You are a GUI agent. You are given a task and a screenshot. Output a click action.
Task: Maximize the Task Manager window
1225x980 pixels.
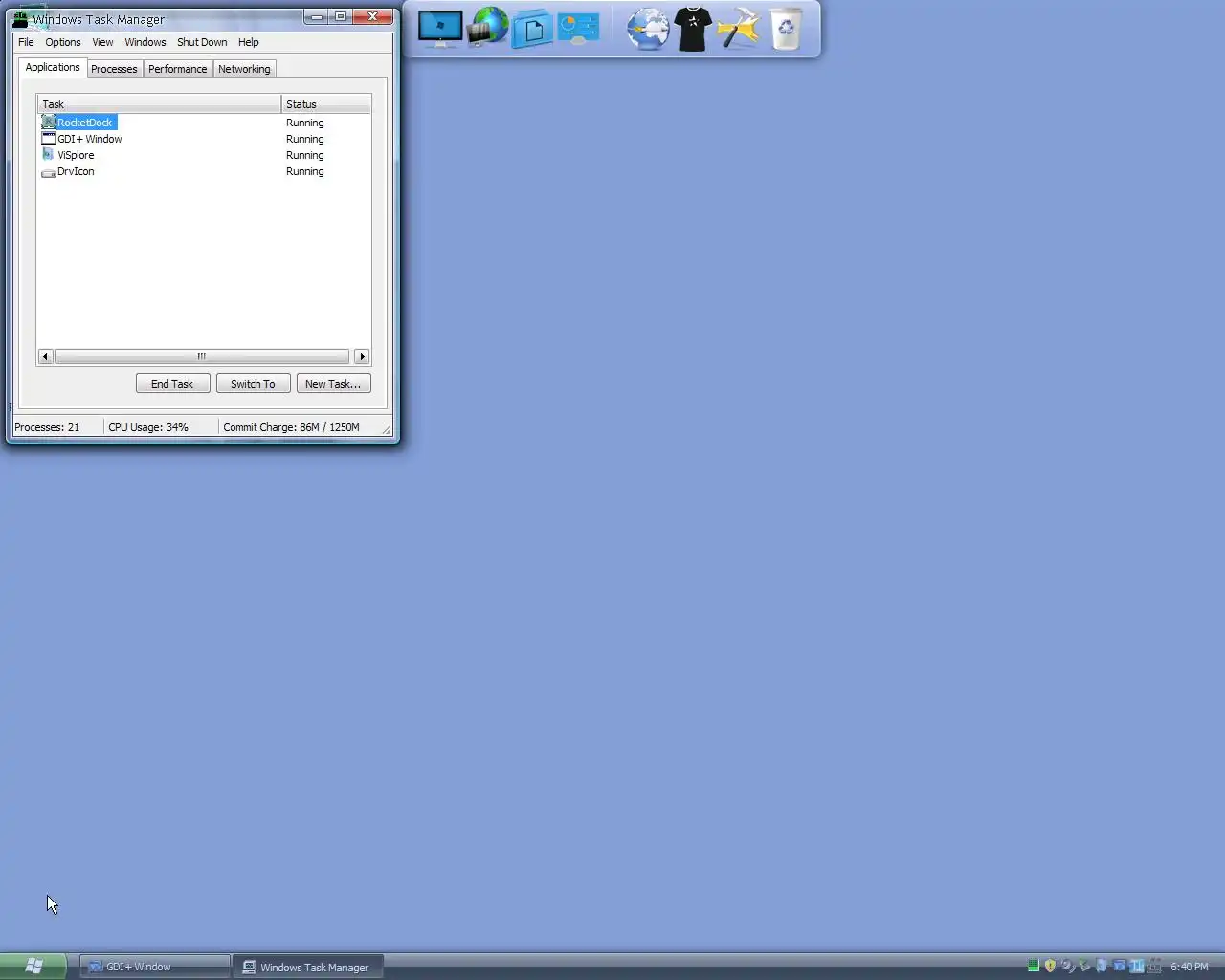340,16
